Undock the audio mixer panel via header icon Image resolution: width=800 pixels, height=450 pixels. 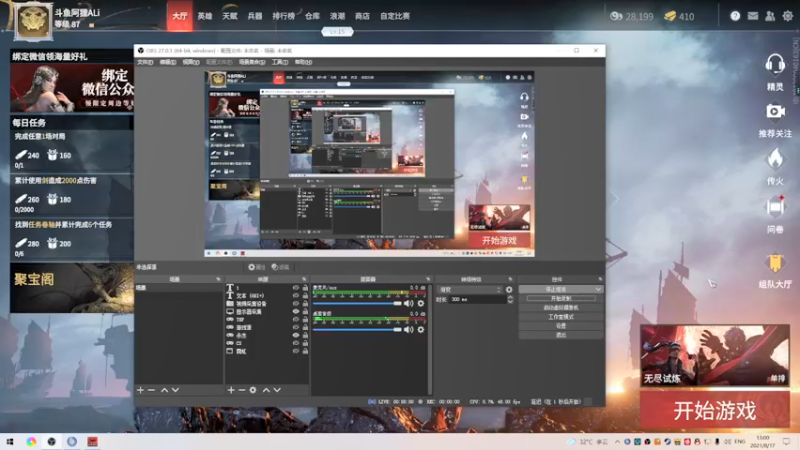pyautogui.click(x=428, y=279)
